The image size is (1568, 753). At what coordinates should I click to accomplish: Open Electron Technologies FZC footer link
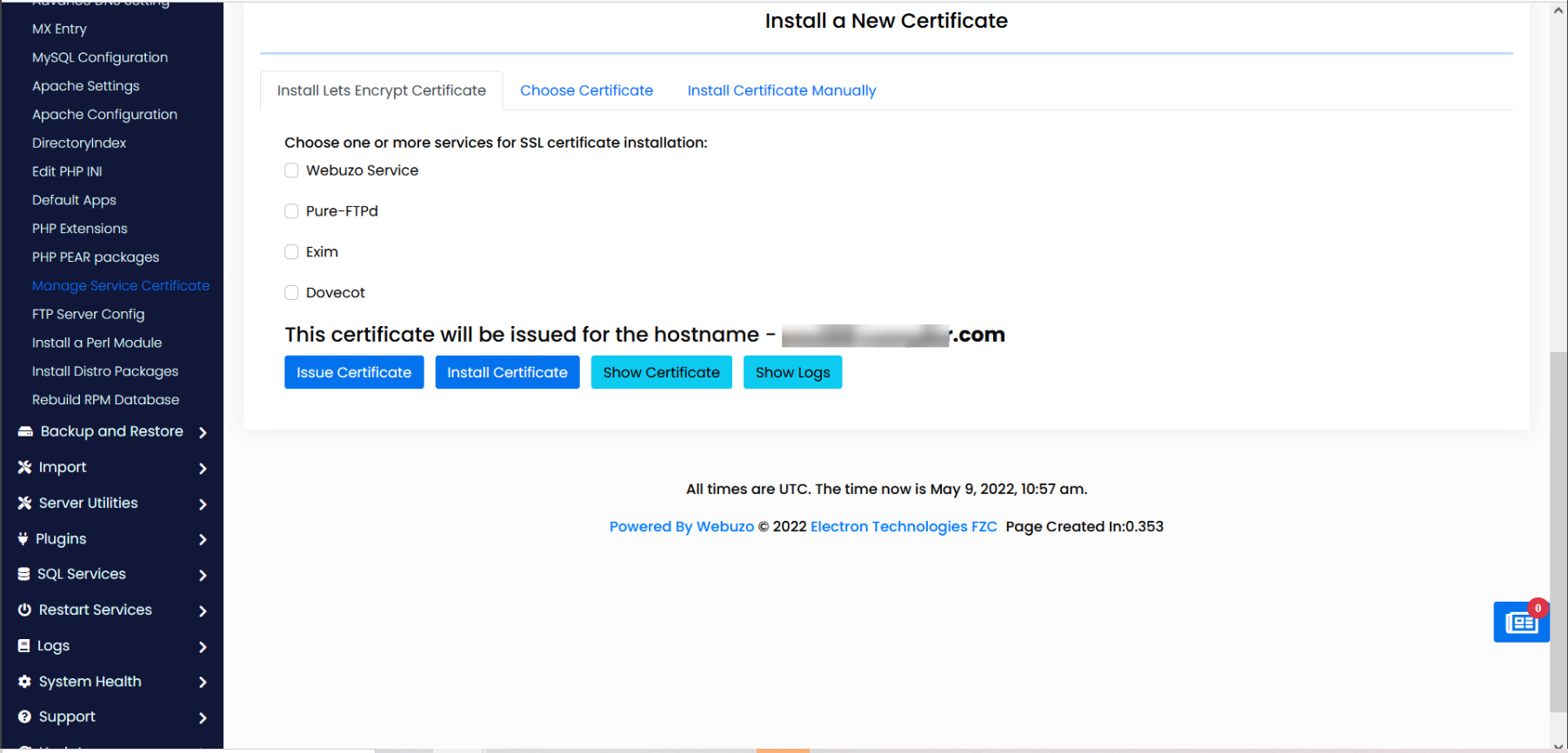tap(903, 526)
